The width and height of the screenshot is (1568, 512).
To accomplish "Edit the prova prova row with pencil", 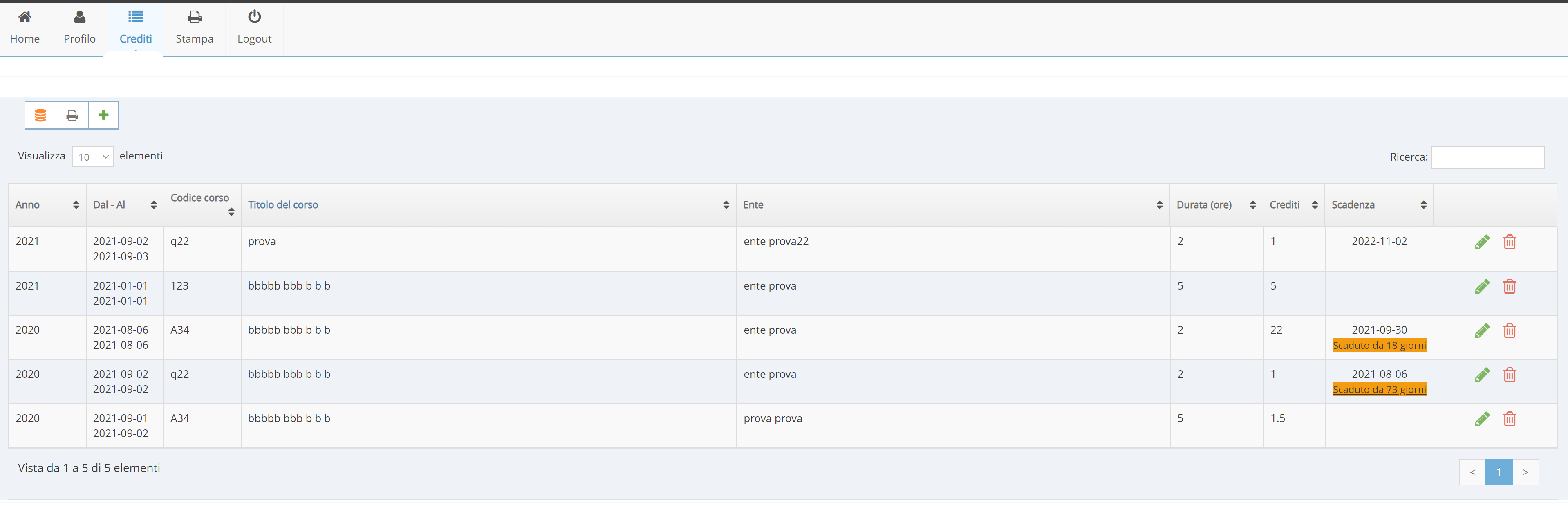I will [1482, 419].
